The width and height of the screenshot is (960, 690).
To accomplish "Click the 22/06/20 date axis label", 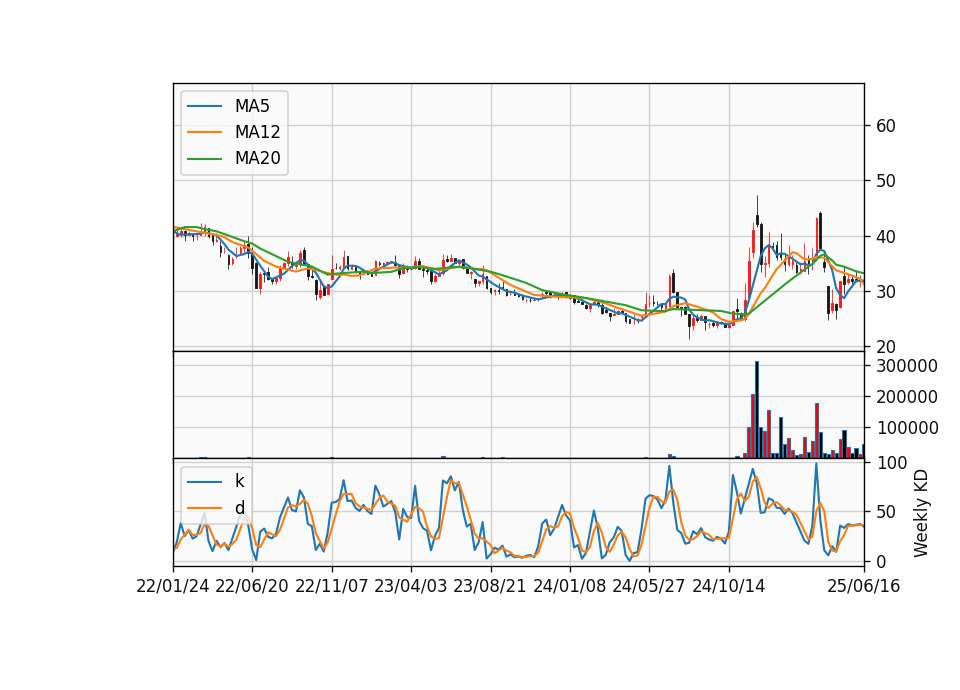I will pos(252,586).
